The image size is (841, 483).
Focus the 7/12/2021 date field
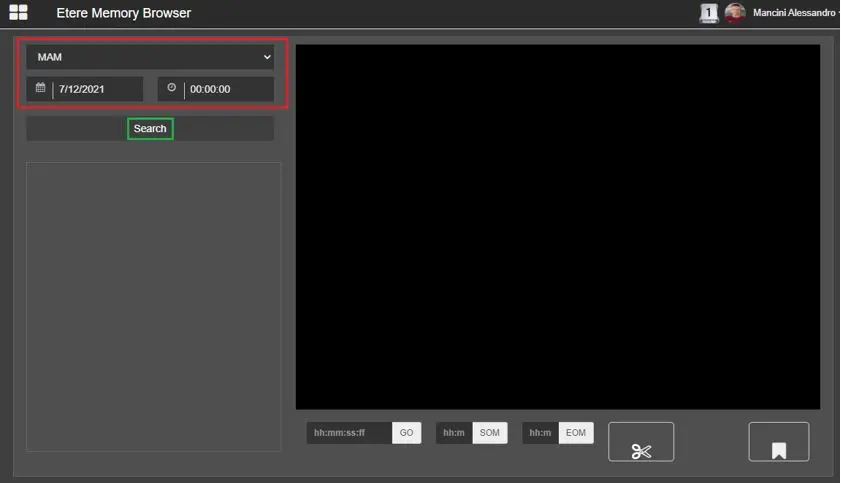coord(95,89)
